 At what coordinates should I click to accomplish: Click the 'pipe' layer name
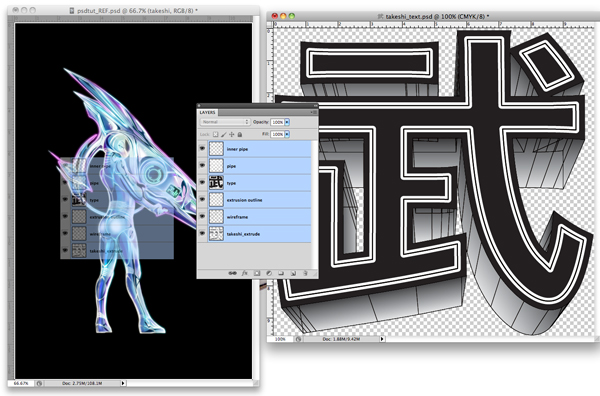[x=231, y=166]
